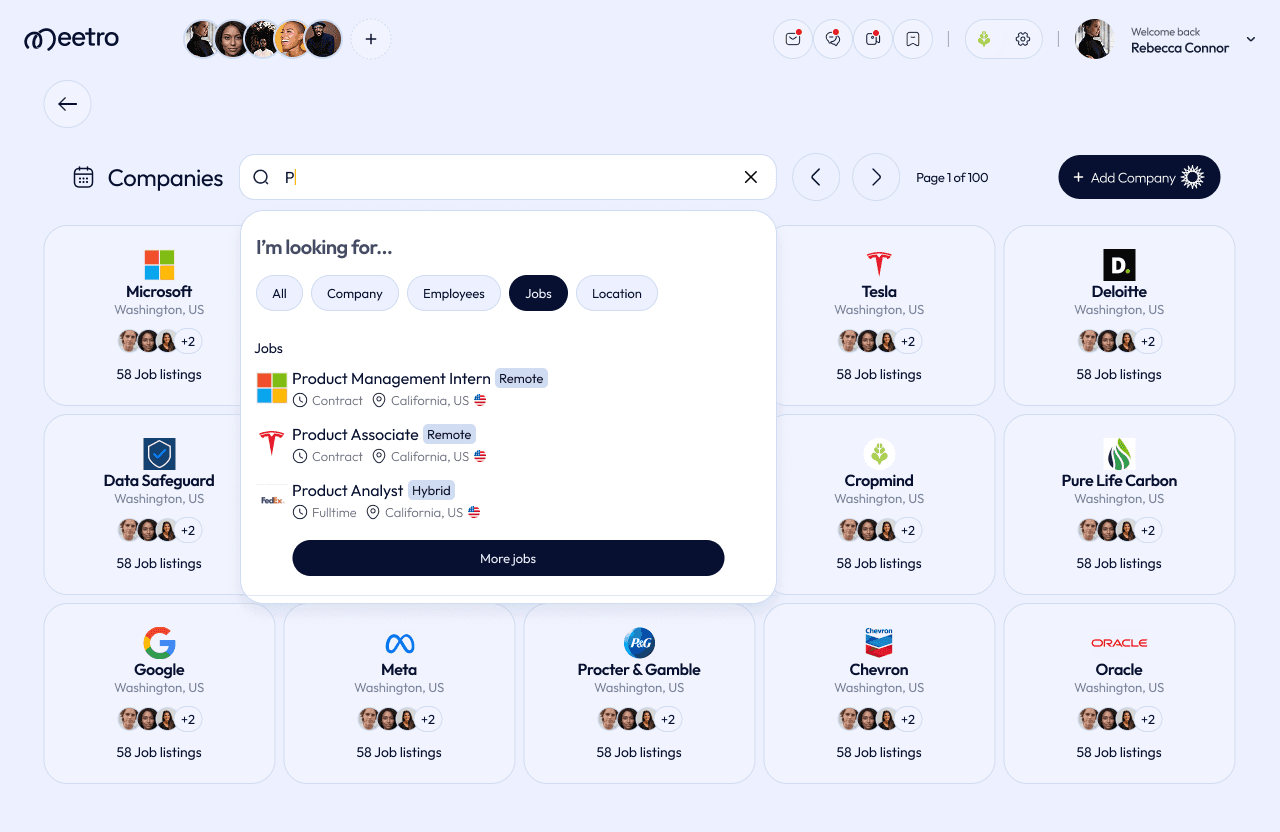The image size is (1280, 832).
Task: Expand the Rebecca Connor account dropdown
Action: [1251, 39]
